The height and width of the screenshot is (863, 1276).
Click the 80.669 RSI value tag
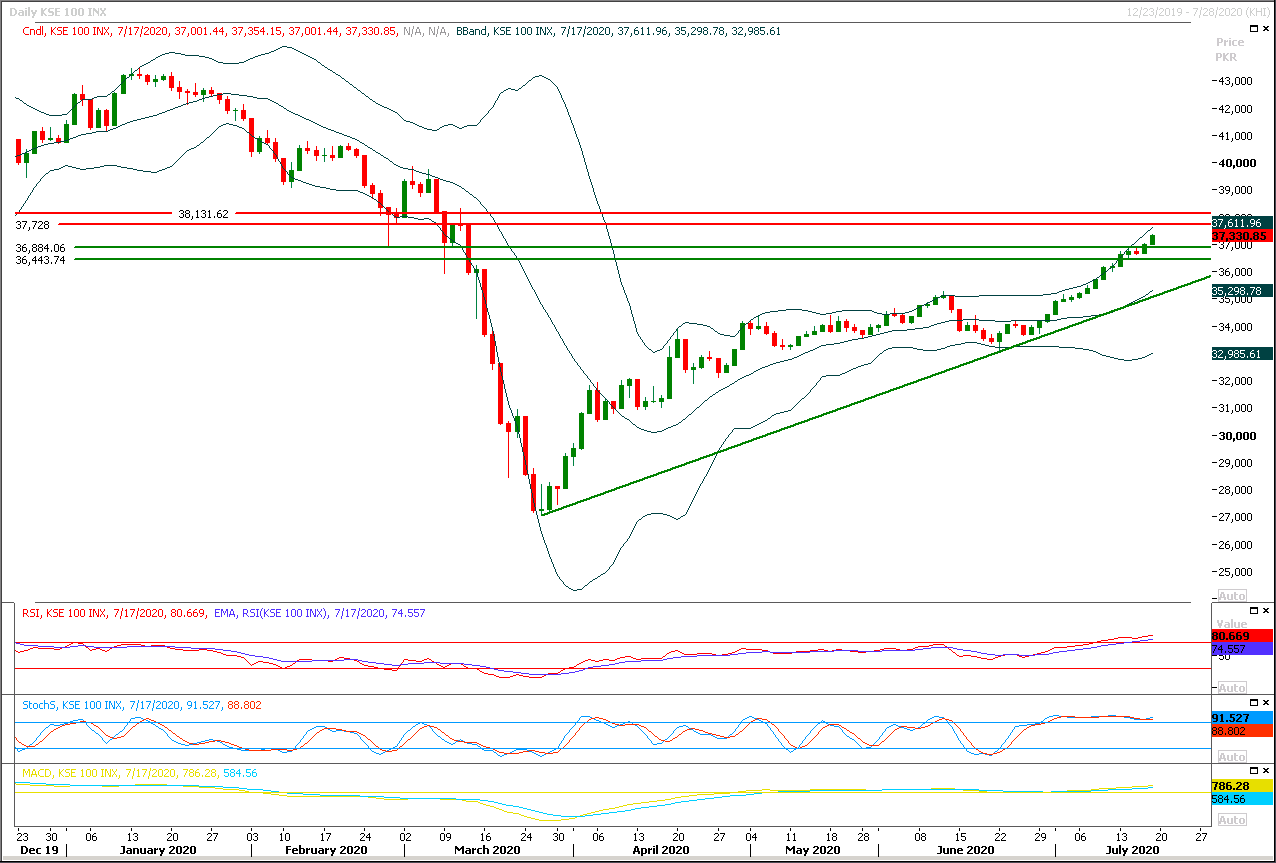[1242, 636]
